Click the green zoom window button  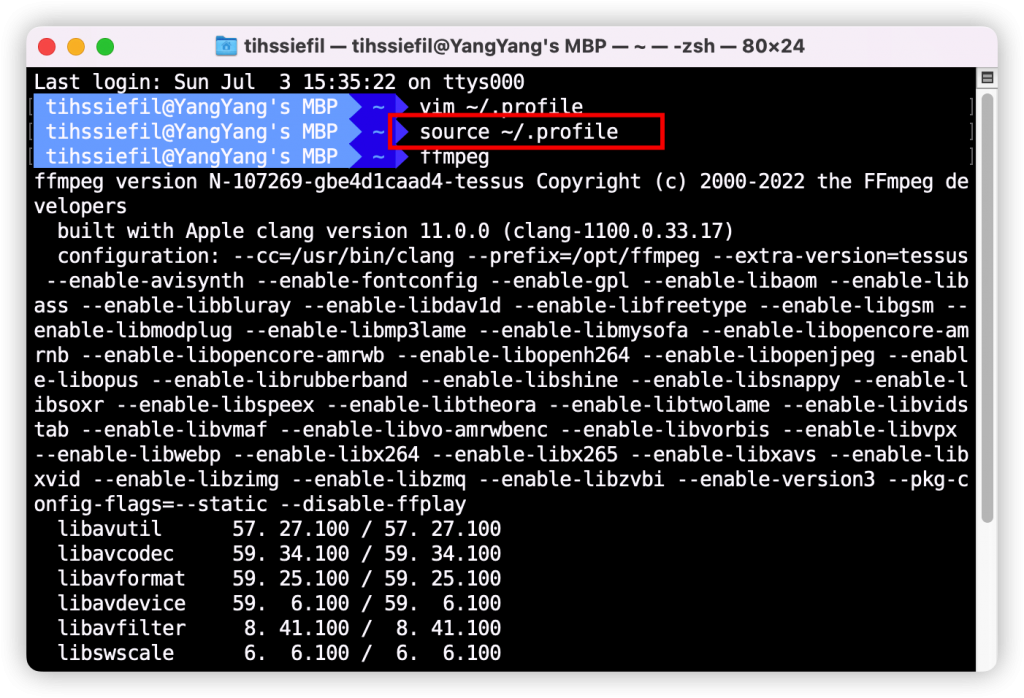[x=105, y=47]
